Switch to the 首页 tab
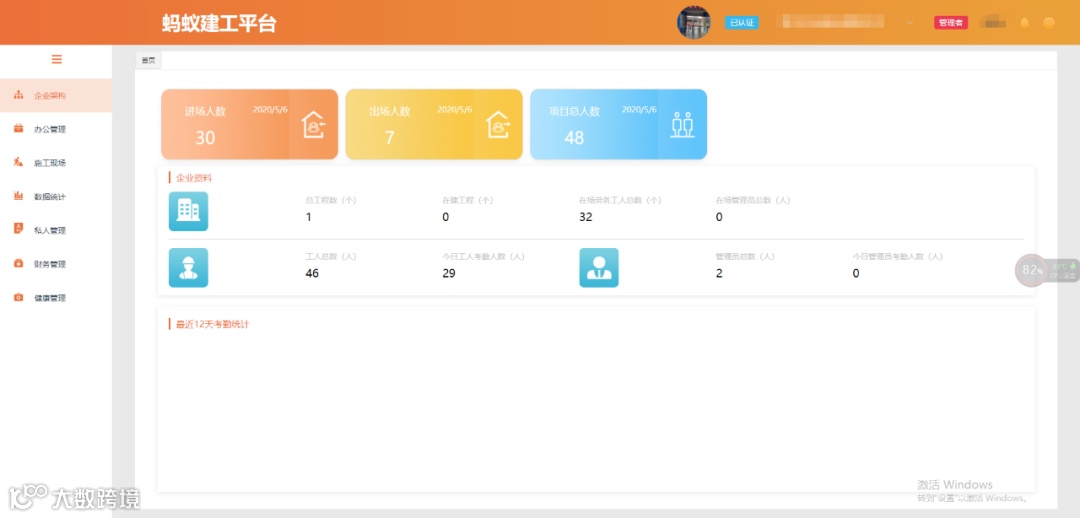The height and width of the screenshot is (518, 1080). pos(148,61)
